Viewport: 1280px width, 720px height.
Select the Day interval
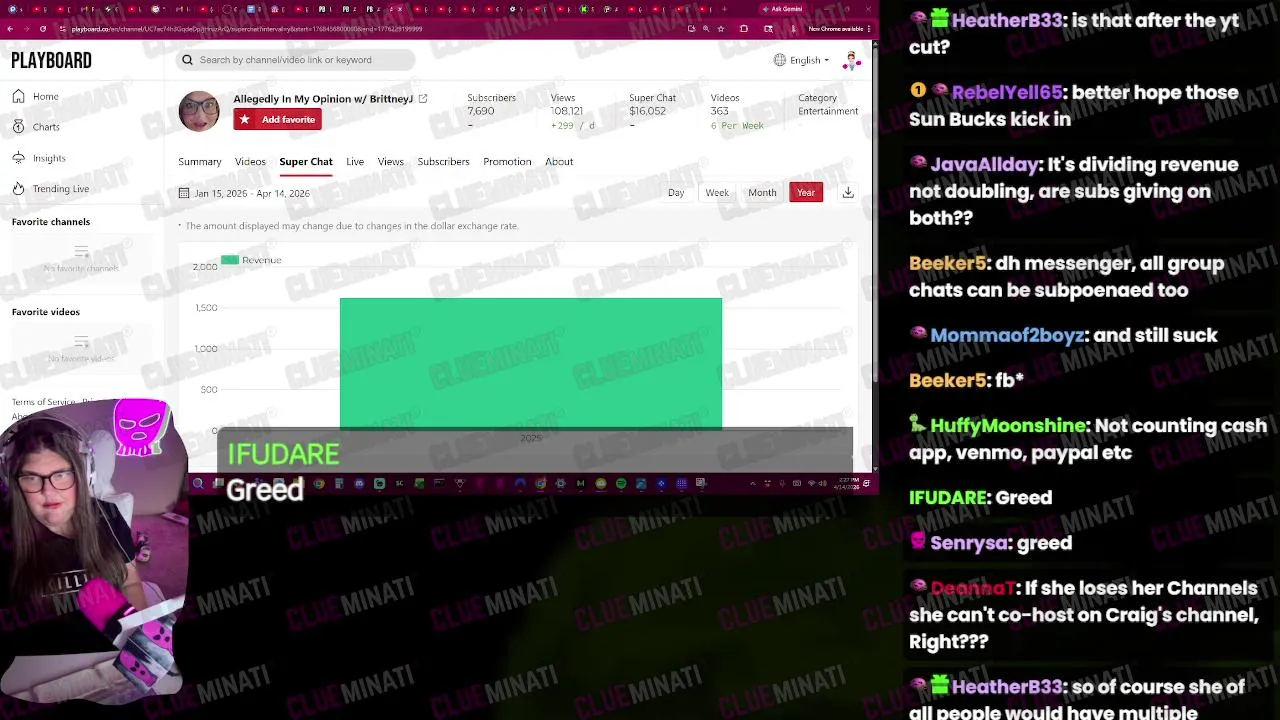676,193
